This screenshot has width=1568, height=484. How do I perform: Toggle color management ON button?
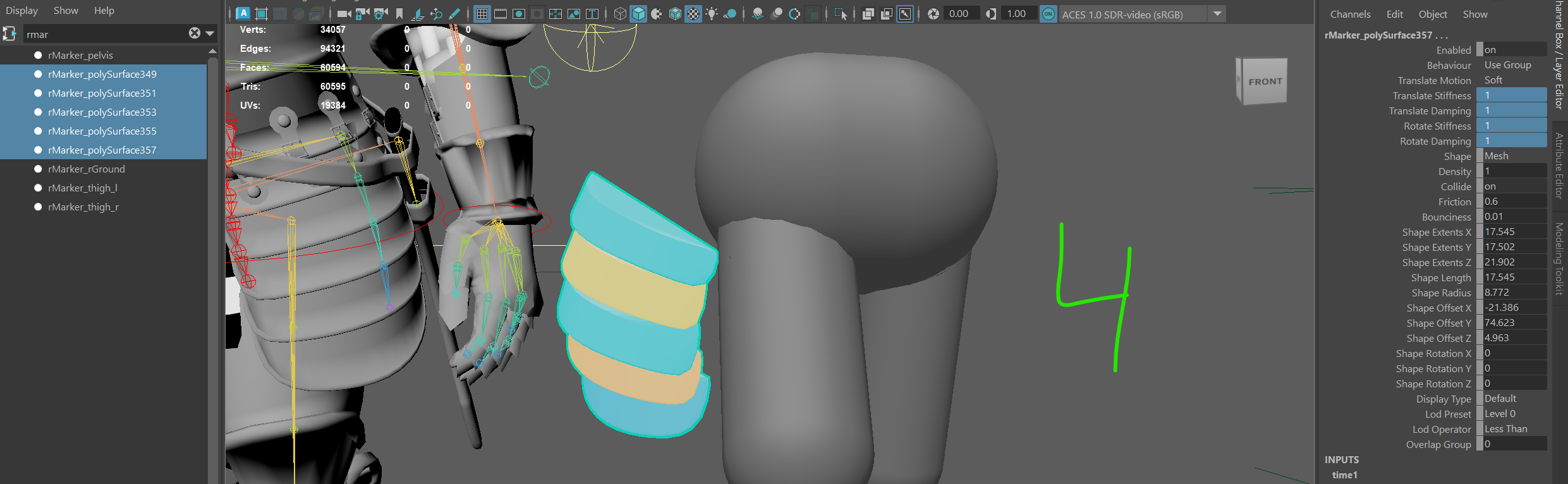coord(1048,14)
